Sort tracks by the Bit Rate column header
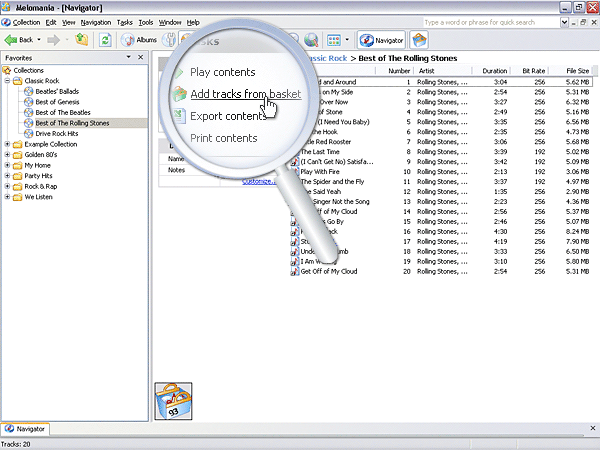This screenshot has width=600, height=450. point(529,71)
